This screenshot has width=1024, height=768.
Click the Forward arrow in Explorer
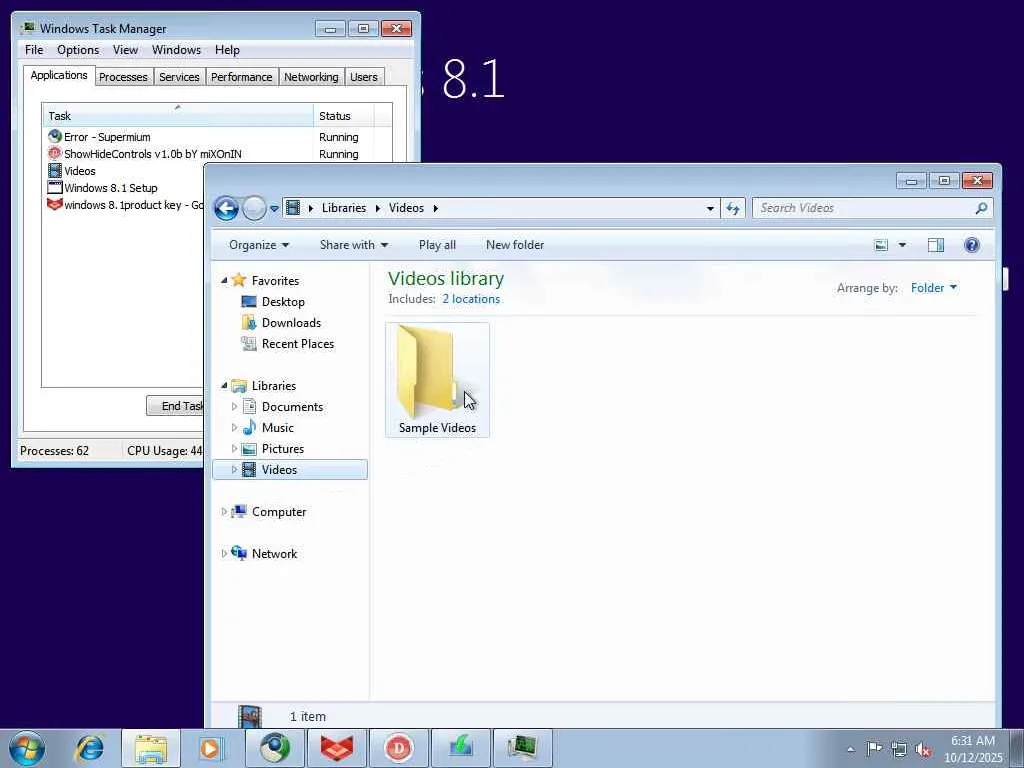[x=254, y=208]
